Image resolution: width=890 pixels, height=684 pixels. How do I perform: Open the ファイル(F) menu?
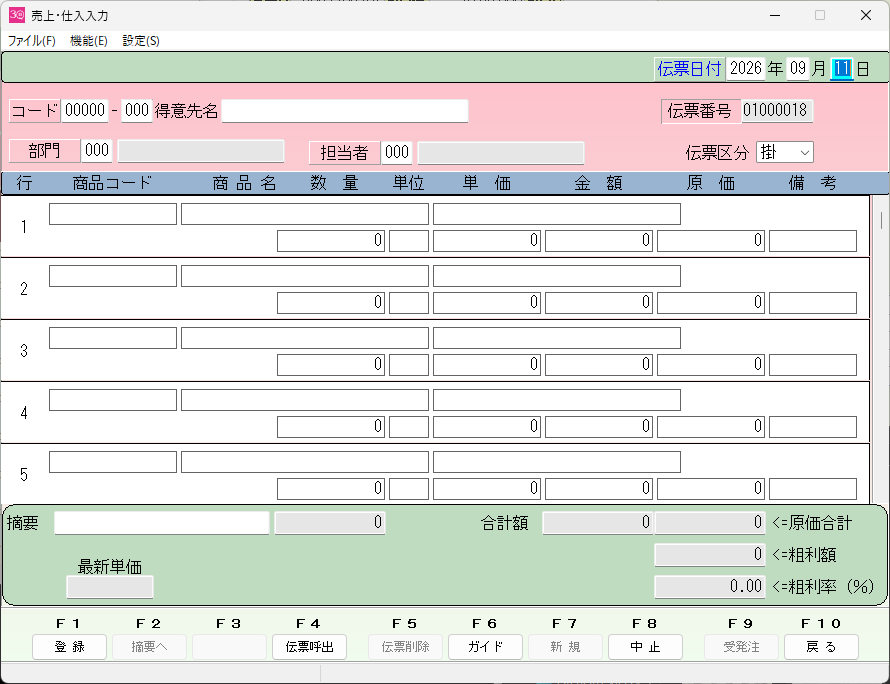click(32, 41)
